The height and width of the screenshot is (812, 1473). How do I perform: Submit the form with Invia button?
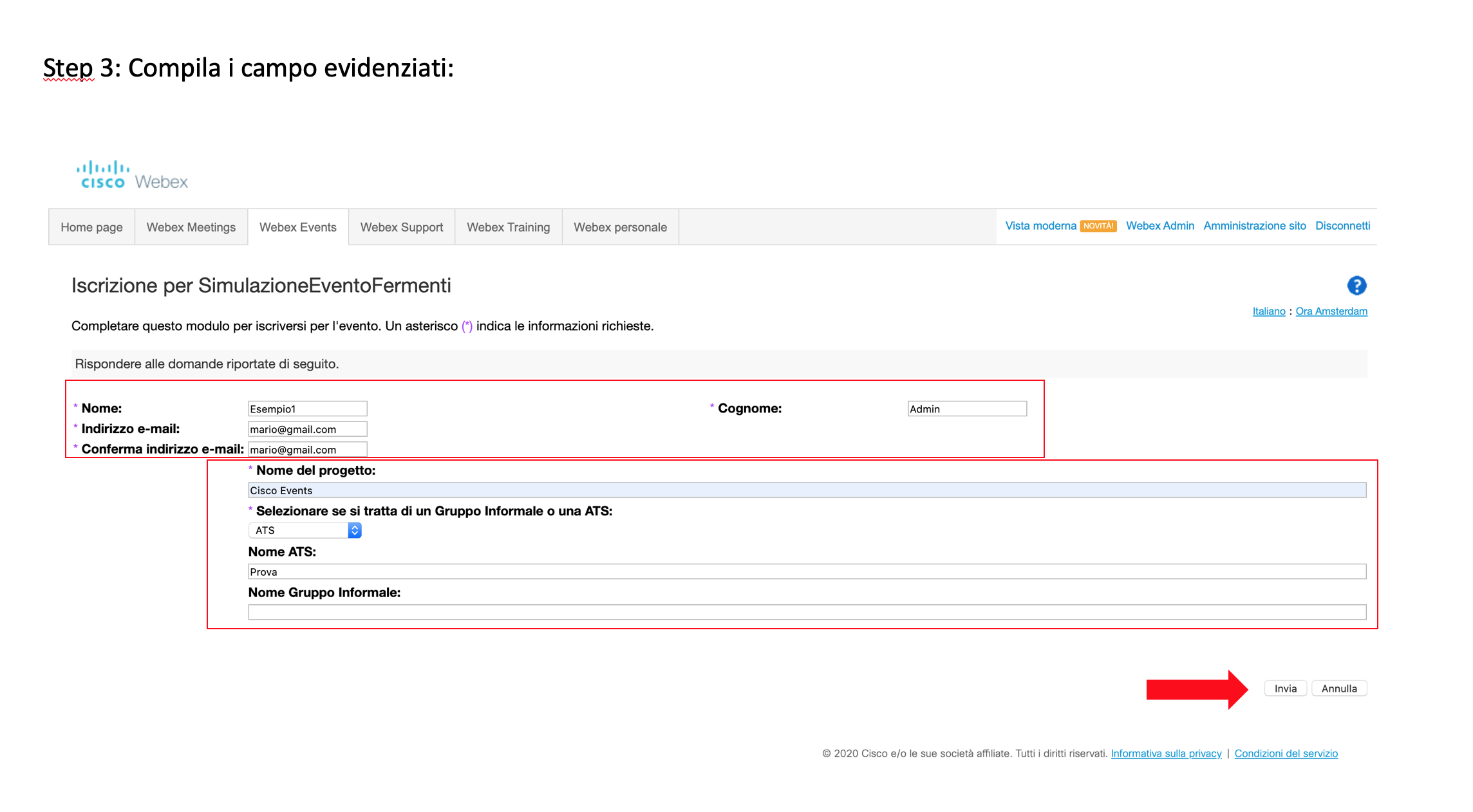pos(1286,688)
